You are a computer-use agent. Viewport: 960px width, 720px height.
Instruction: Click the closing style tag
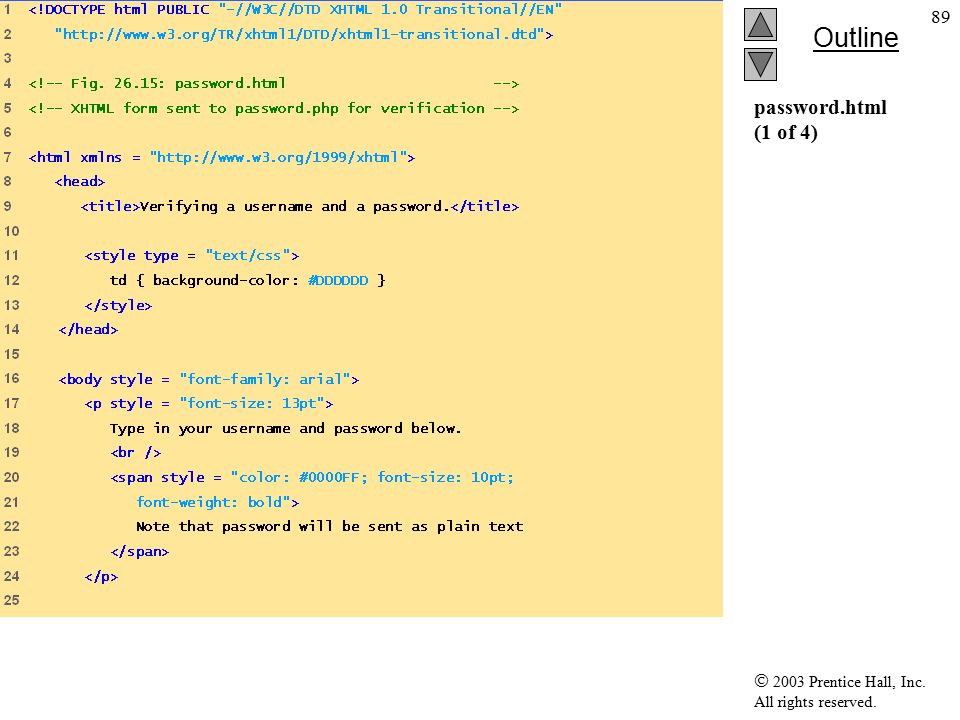click(x=118, y=305)
